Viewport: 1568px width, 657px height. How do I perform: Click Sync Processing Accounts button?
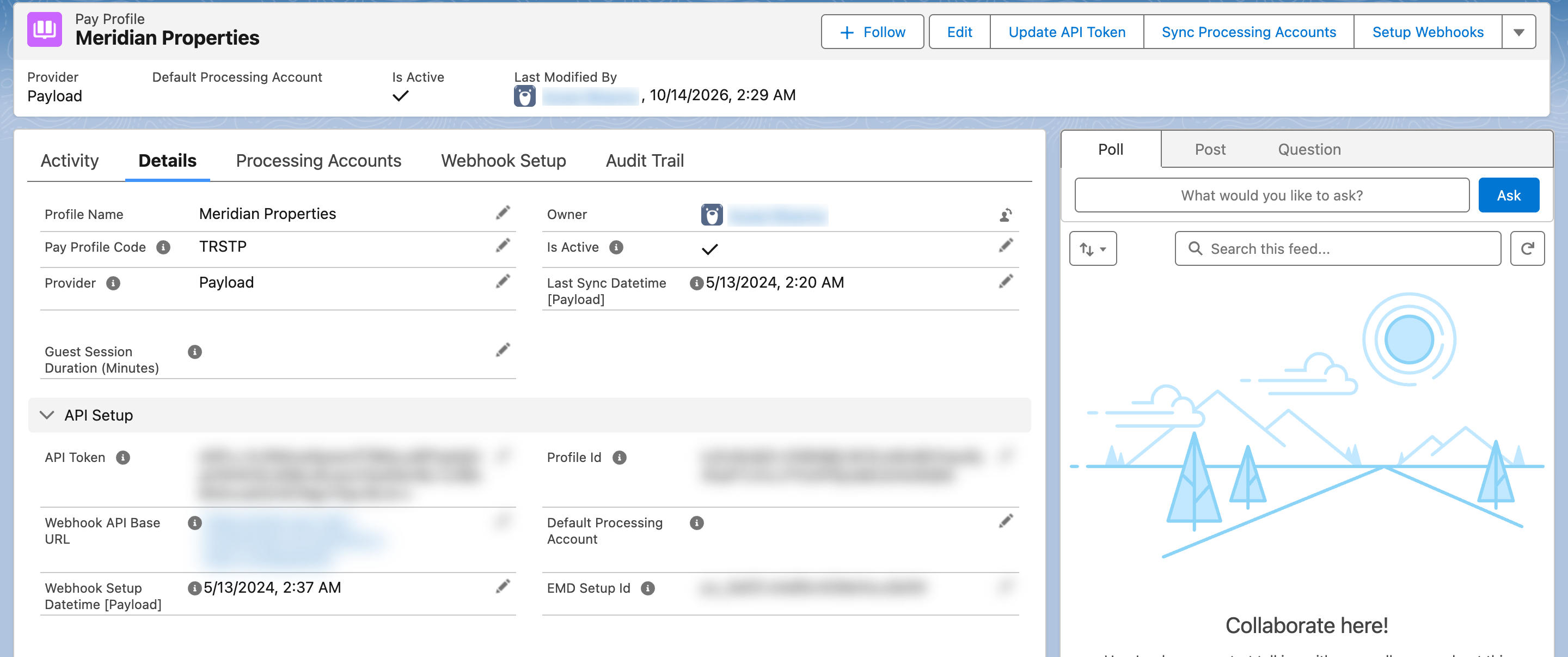pos(1248,32)
